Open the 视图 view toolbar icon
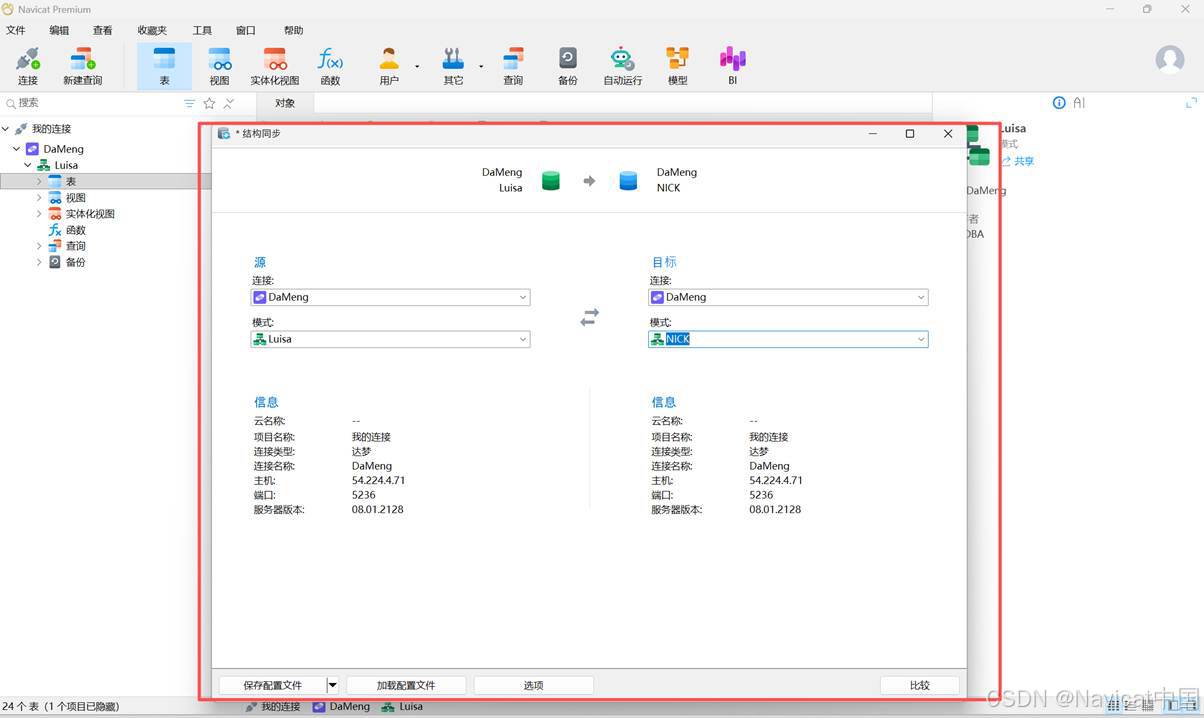Viewport: 1204px width, 718px height. pos(219,66)
